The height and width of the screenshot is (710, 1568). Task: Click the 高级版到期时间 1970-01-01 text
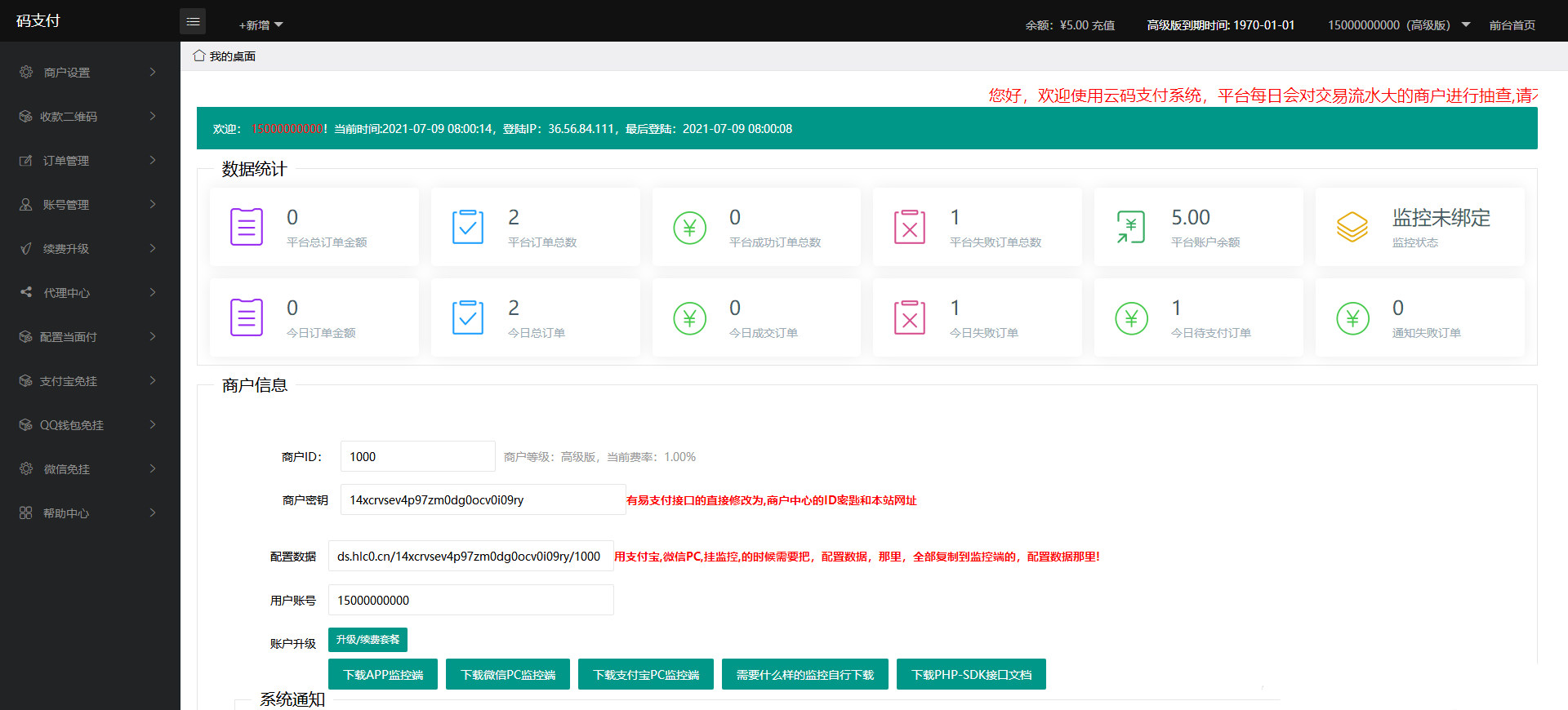click(x=1221, y=25)
